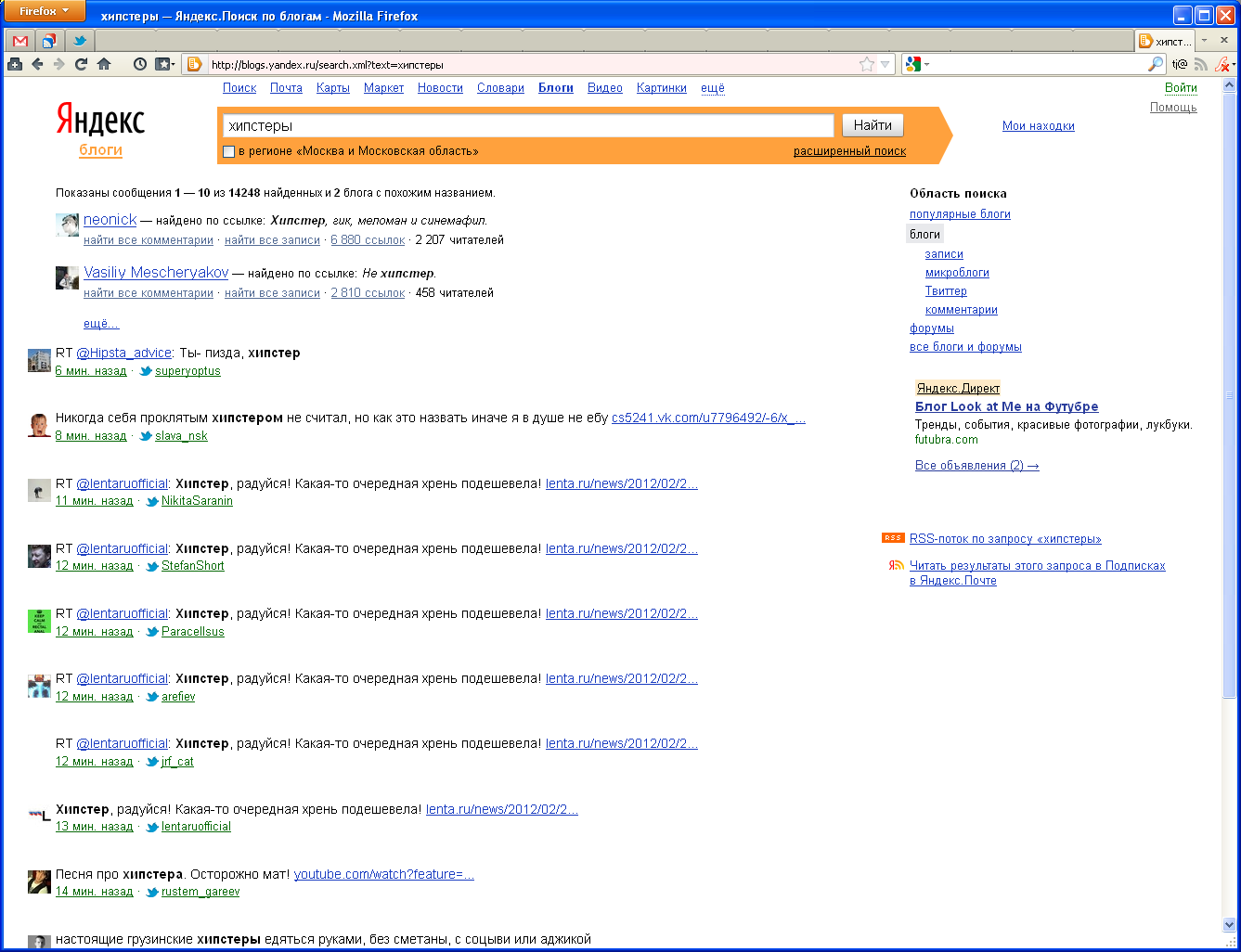This screenshot has width=1241, height=952.
Task: Select the хипст... browser tab
Action: (x=1164, y=41)
